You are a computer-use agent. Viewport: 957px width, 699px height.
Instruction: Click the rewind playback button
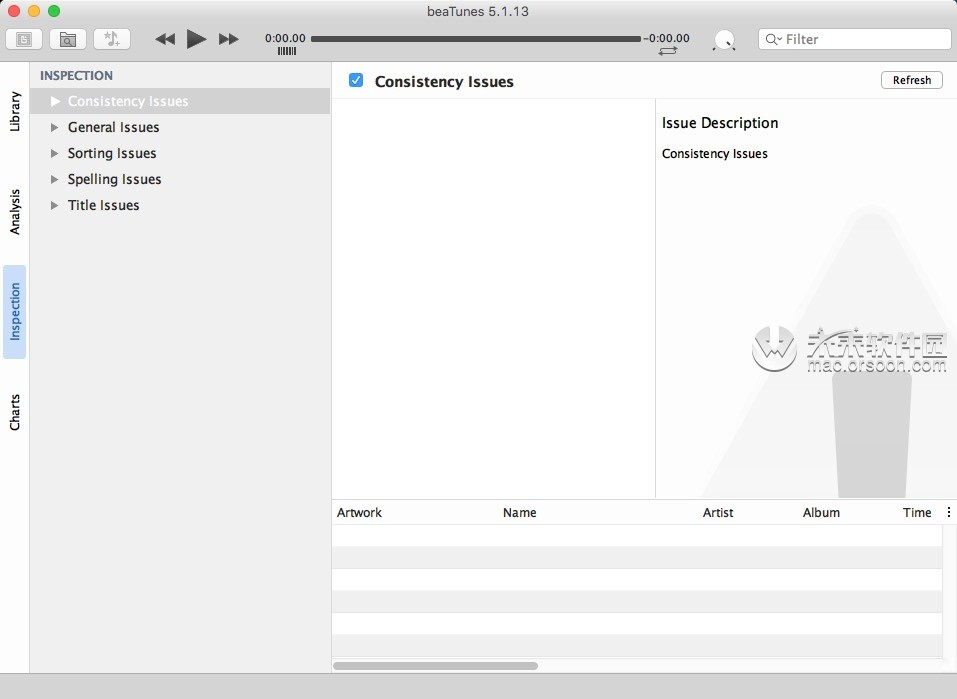point(165,39)
